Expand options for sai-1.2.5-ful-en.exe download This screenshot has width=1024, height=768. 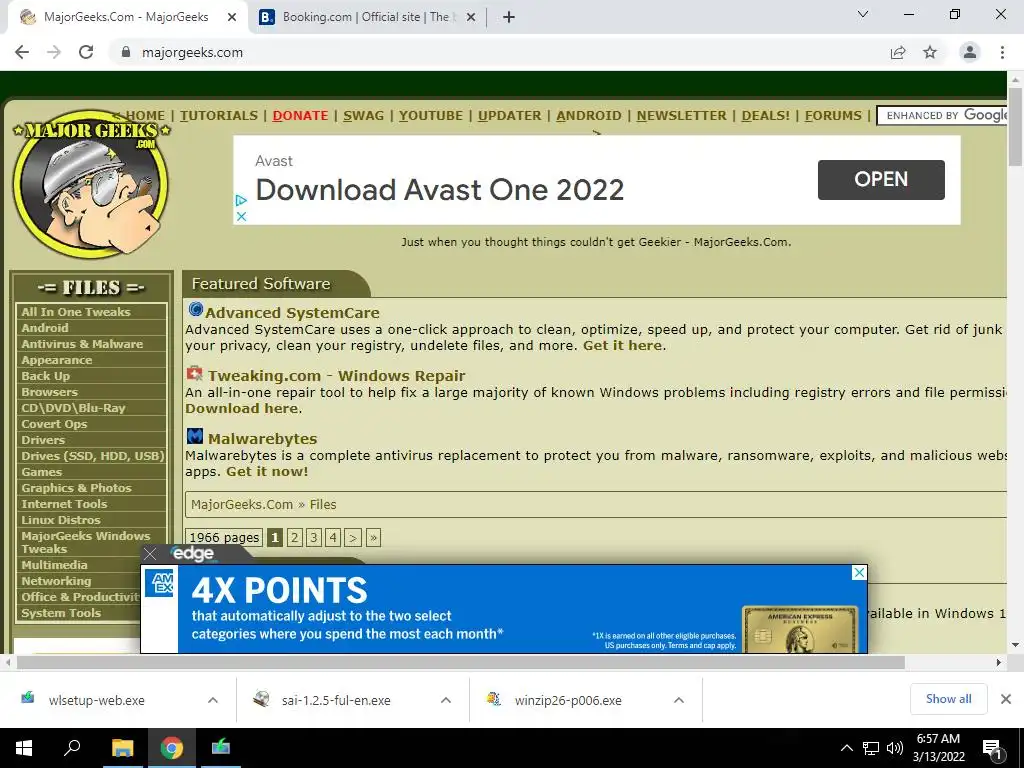click(446, 700)
